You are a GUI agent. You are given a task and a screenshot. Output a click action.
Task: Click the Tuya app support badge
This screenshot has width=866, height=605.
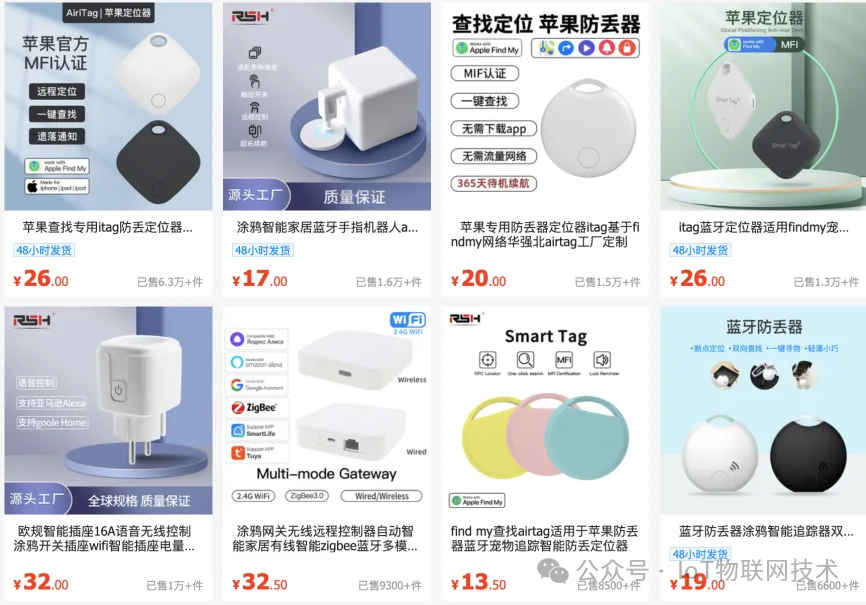pyautogui.click(x=257, y=453)
